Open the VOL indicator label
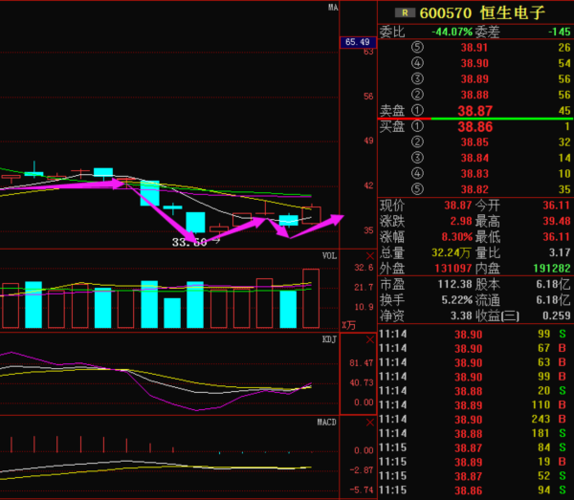The height and width of the screenshot is (500, 574). [x=329, y=255]
